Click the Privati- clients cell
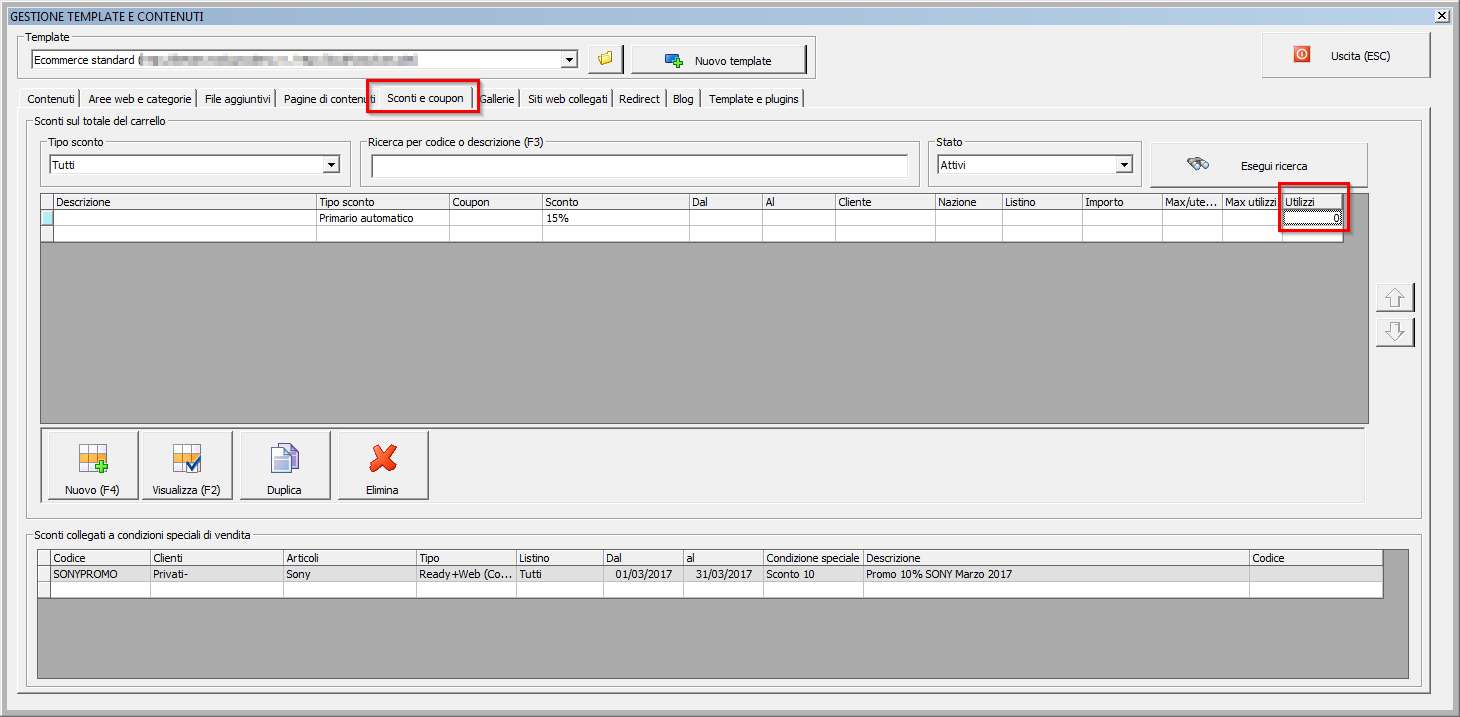1460x717 pixels. (217, 574)
